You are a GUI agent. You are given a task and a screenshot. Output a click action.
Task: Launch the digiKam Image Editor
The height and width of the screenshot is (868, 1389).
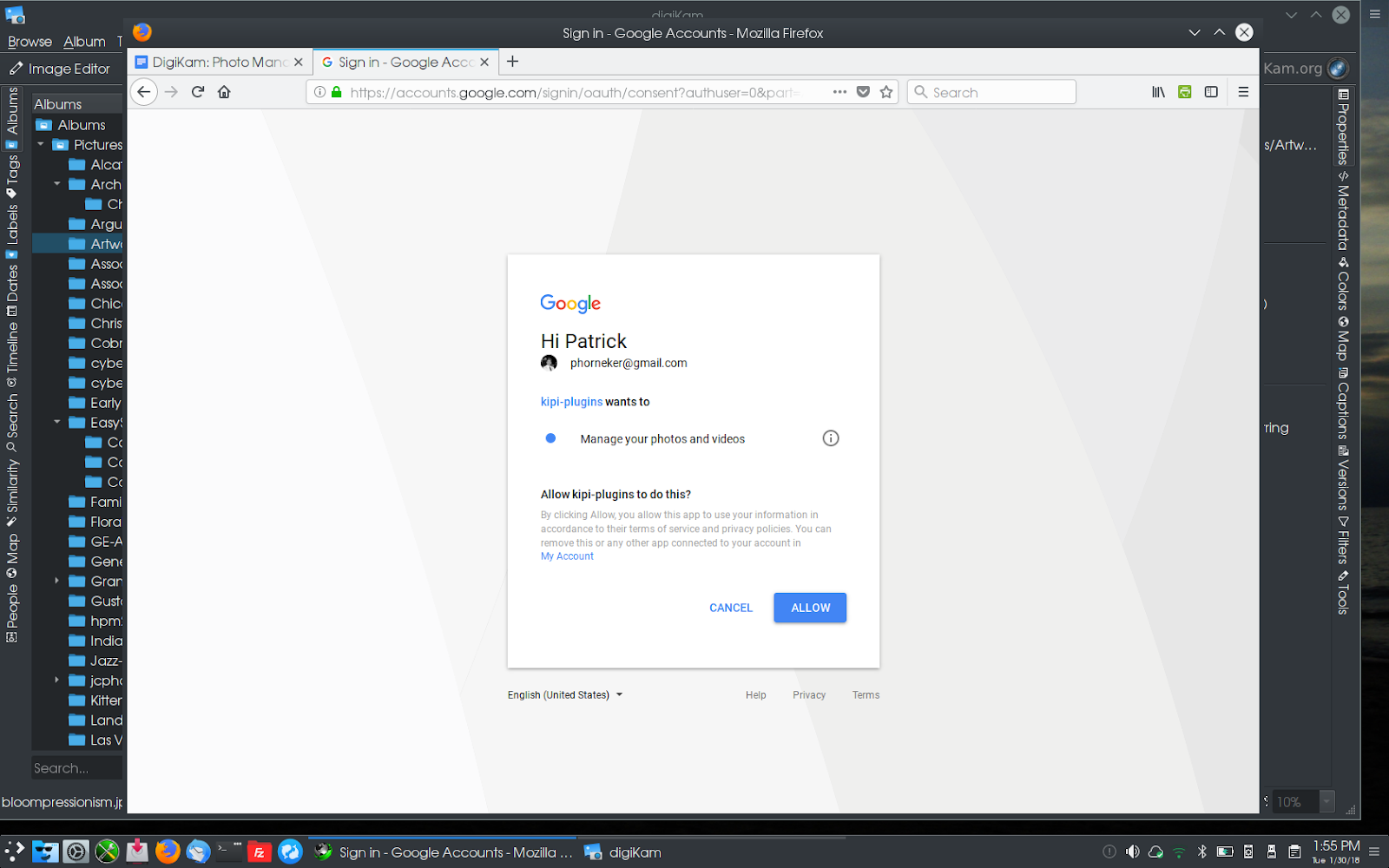click(x=59, y=69)
